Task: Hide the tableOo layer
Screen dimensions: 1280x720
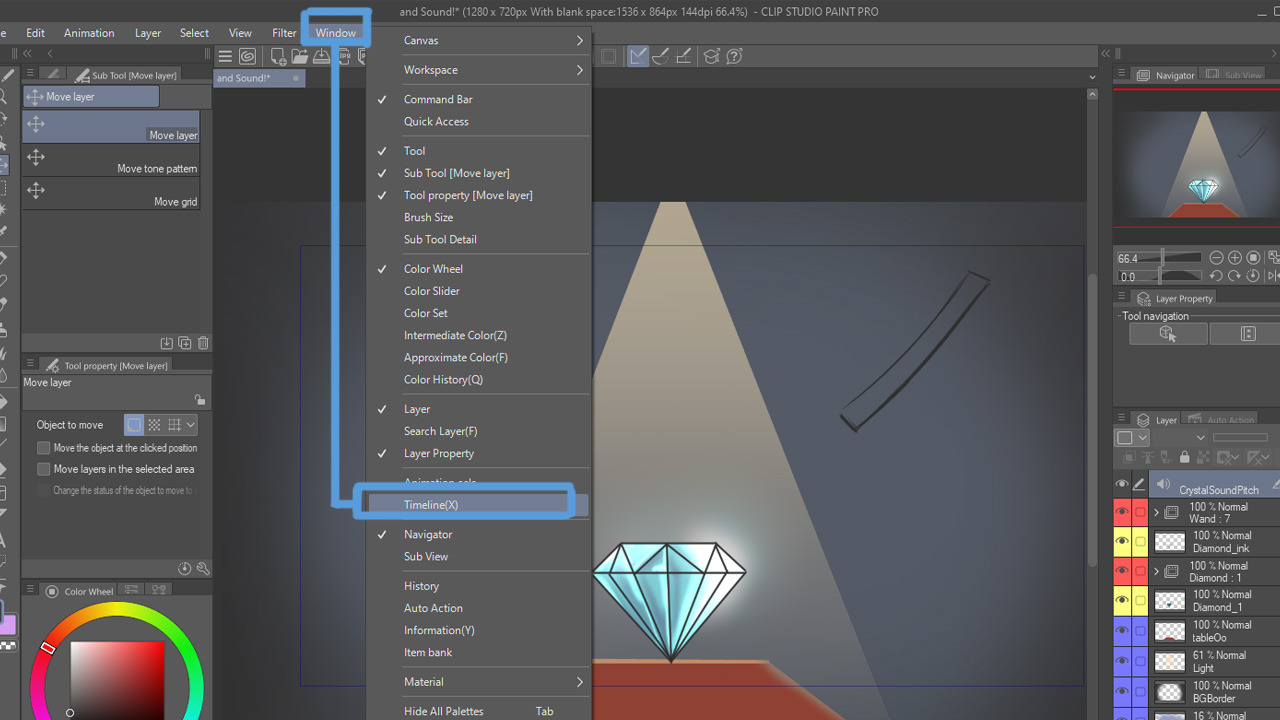Action: coord(1122,631)
